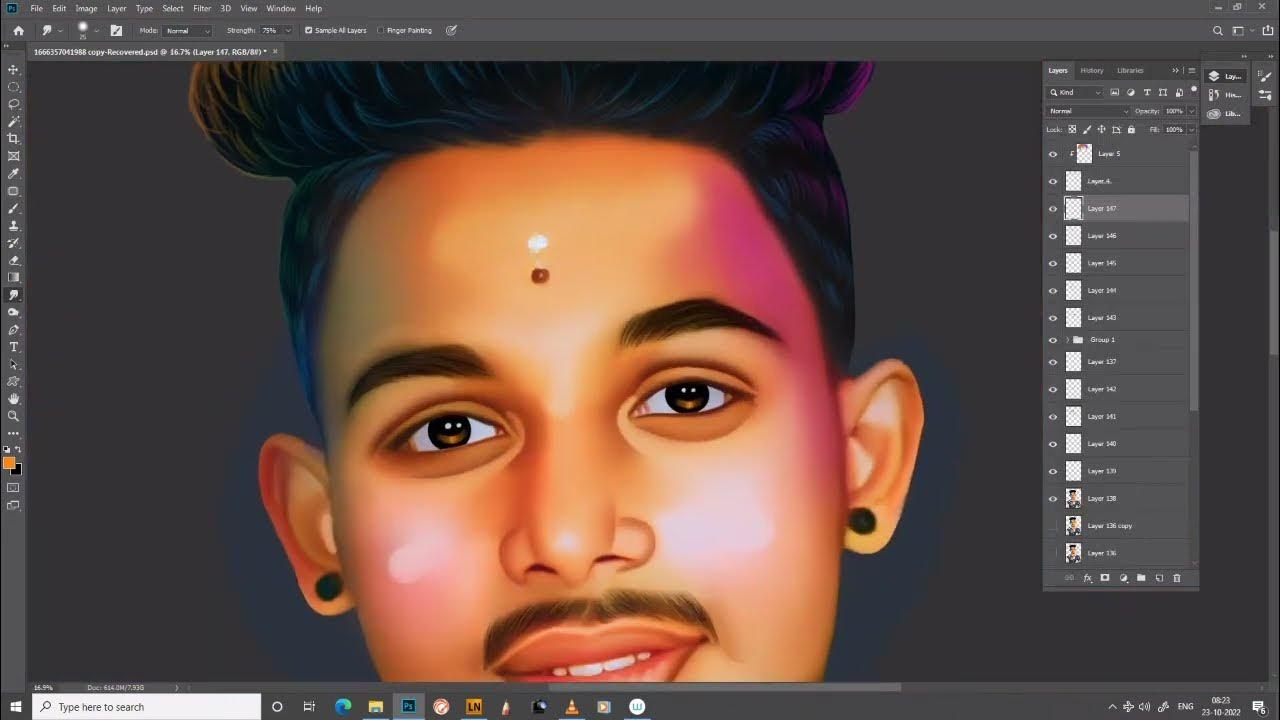
Task: Create a new layer with plus icon
Action: click(x=1159, y=578)
